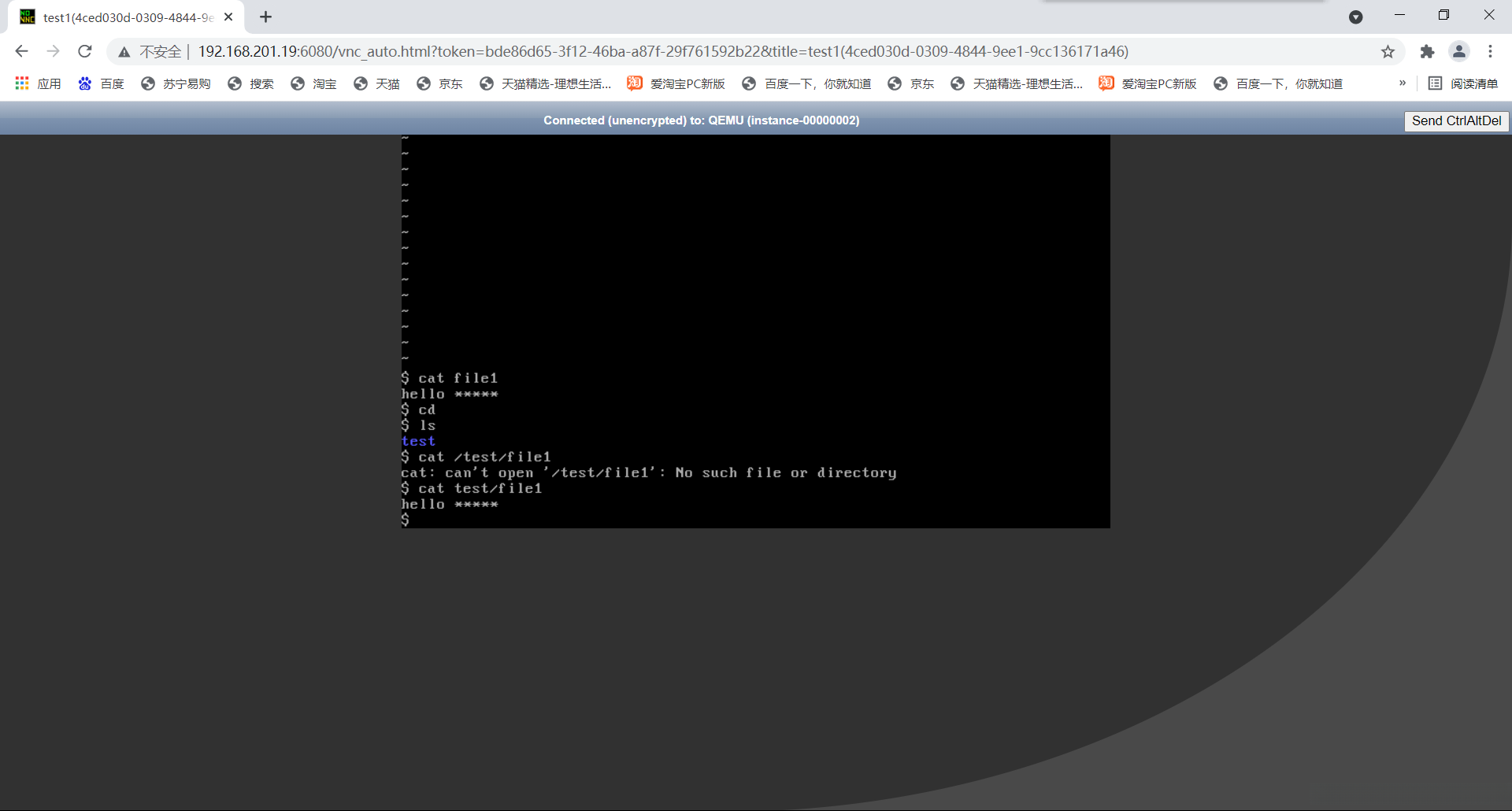Screen dimensions: 1512x811
Task: Open the extensions puzzle icon
Action: click(1427, 52)
